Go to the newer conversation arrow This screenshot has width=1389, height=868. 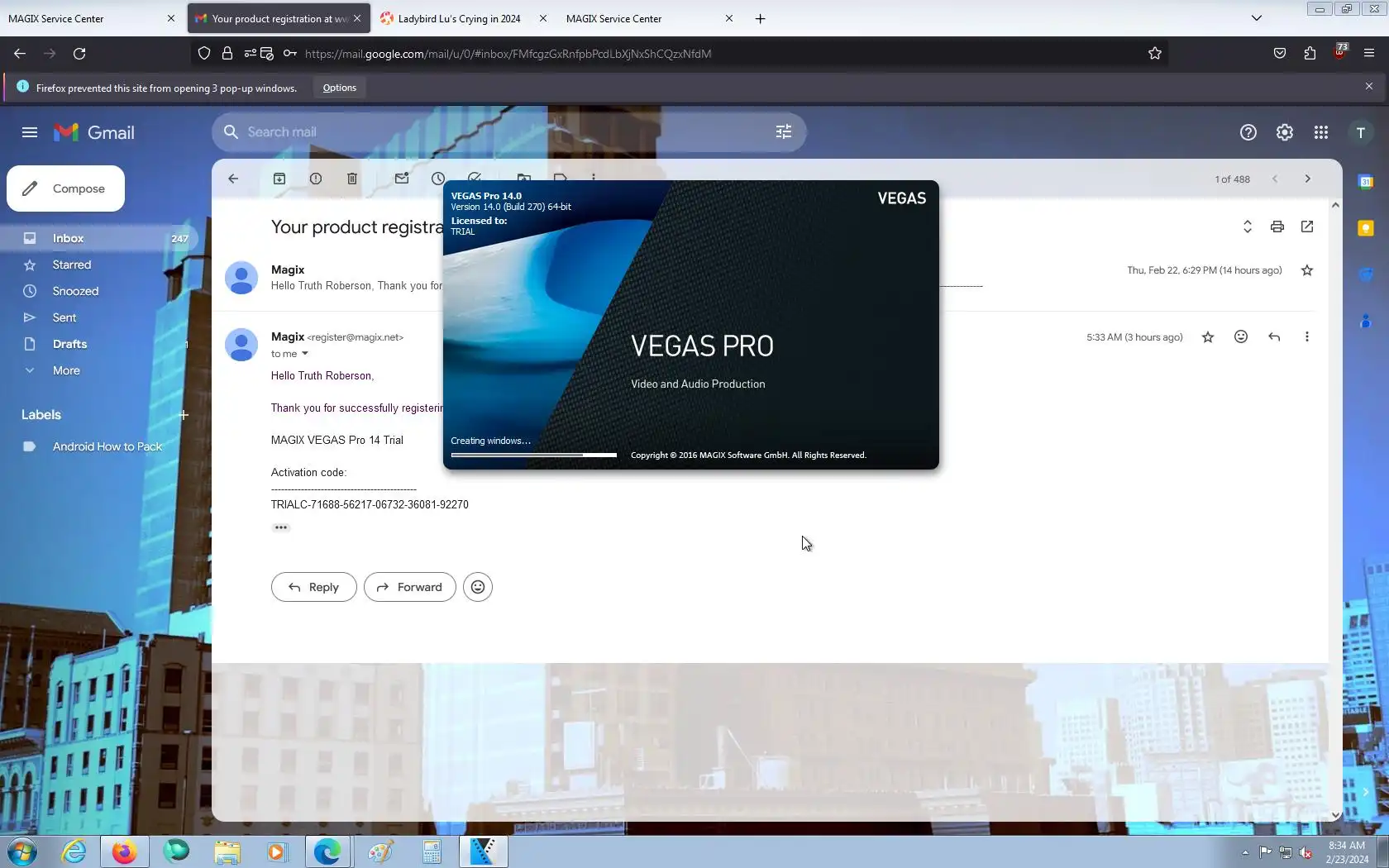tap(1275, 179)
